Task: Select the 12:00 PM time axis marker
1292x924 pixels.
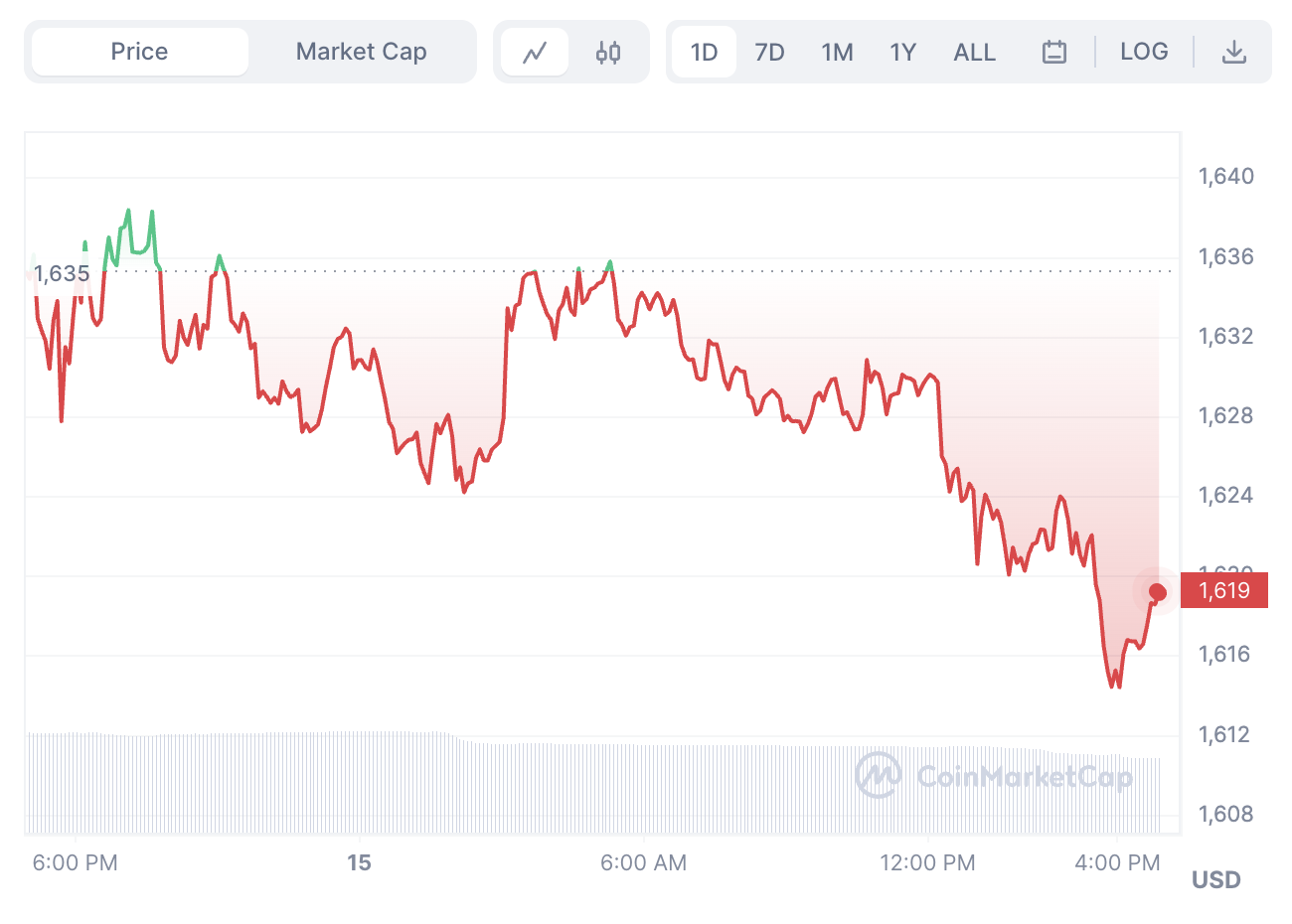Action: coord(927,862)
